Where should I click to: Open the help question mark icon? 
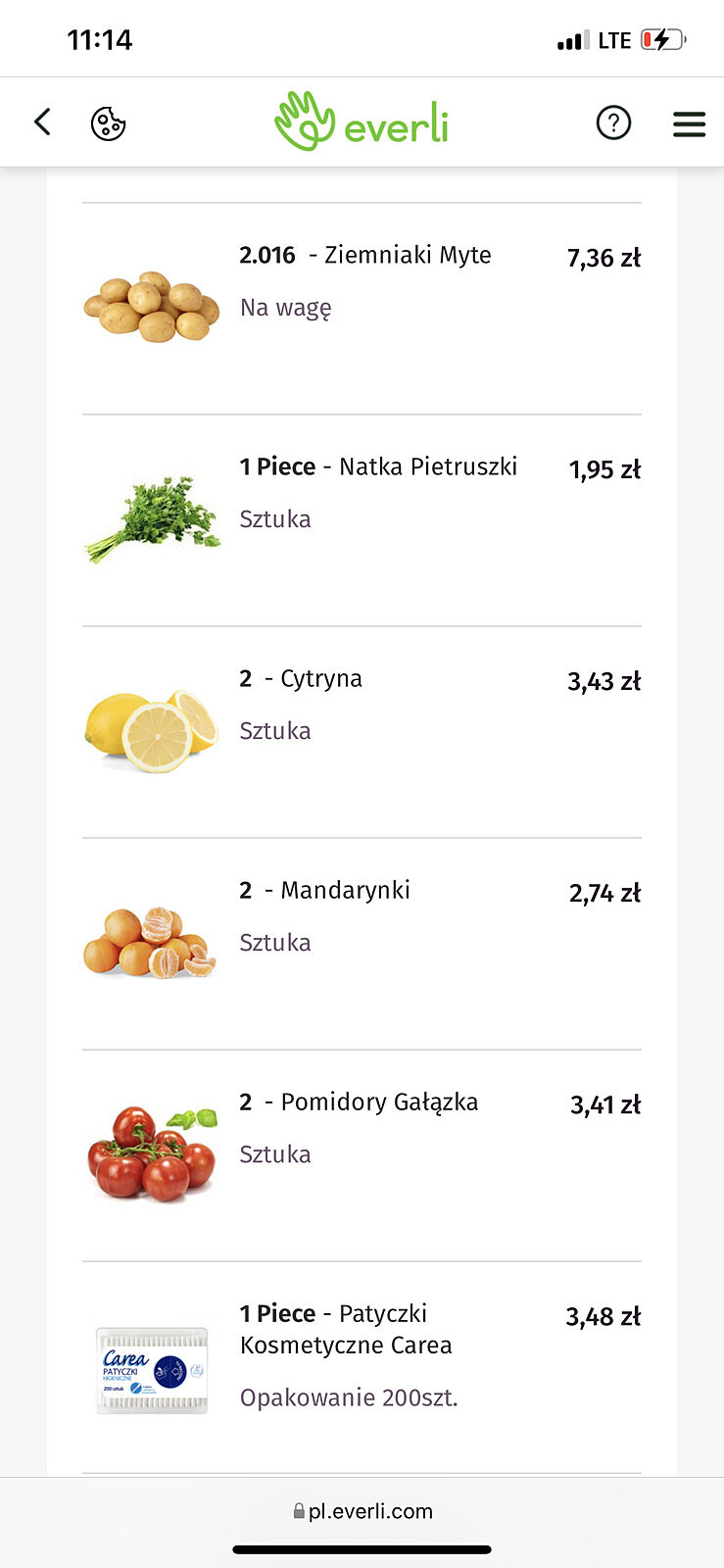613,123
